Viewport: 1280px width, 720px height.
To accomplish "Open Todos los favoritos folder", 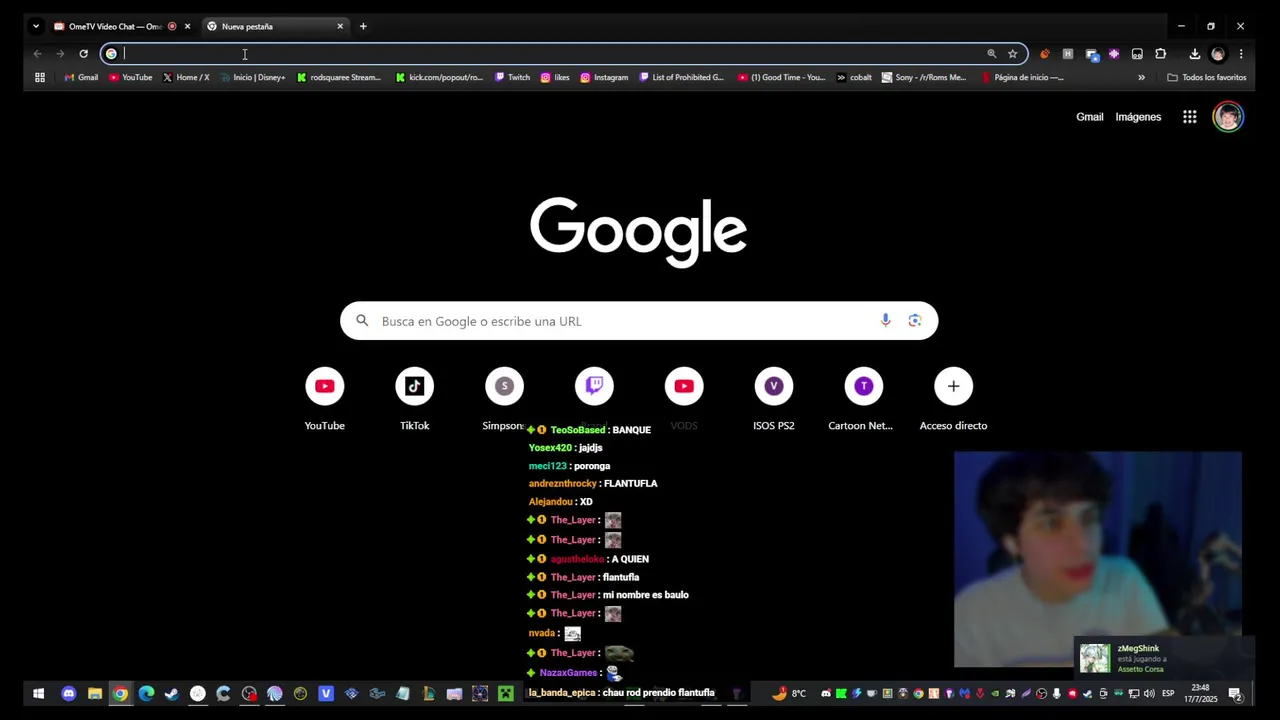I will coord(1206,77).
